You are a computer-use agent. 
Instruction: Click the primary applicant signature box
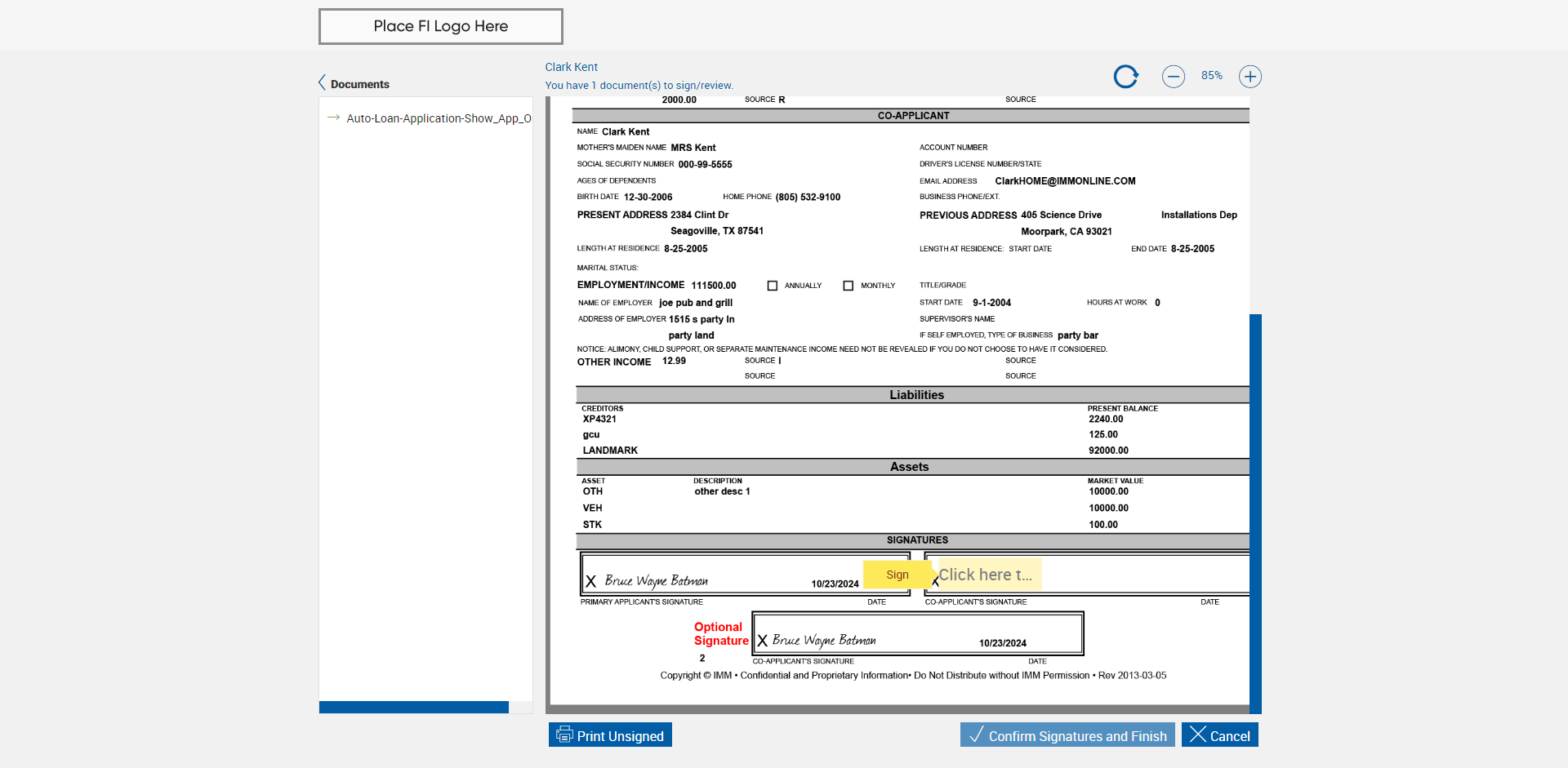pyautogui.click(x=745, y=575)
